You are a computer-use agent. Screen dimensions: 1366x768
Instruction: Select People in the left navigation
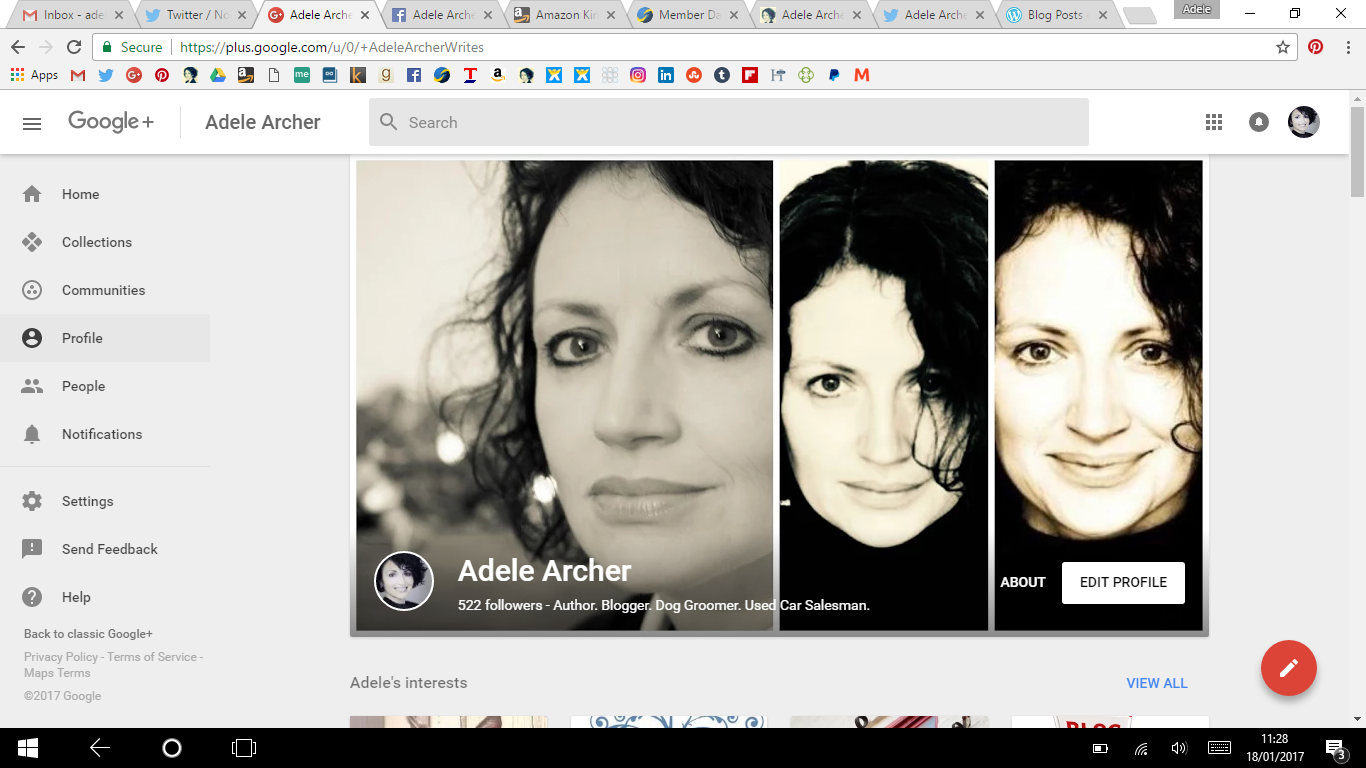point(83,386)
